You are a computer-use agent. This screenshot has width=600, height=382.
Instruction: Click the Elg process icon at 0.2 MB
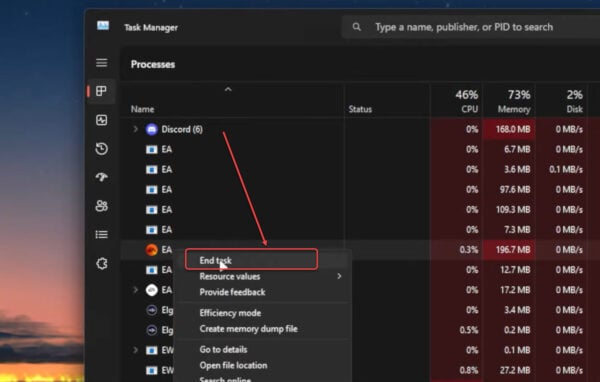click(152, 330)
